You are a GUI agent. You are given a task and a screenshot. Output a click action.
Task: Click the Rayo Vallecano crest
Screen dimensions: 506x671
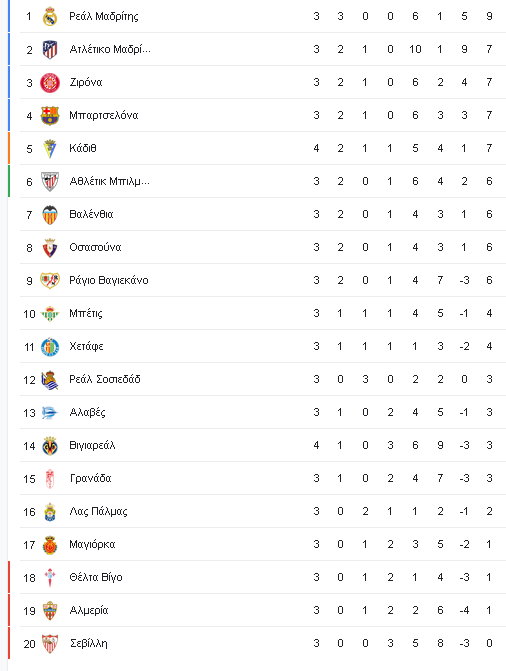(50, 280)
